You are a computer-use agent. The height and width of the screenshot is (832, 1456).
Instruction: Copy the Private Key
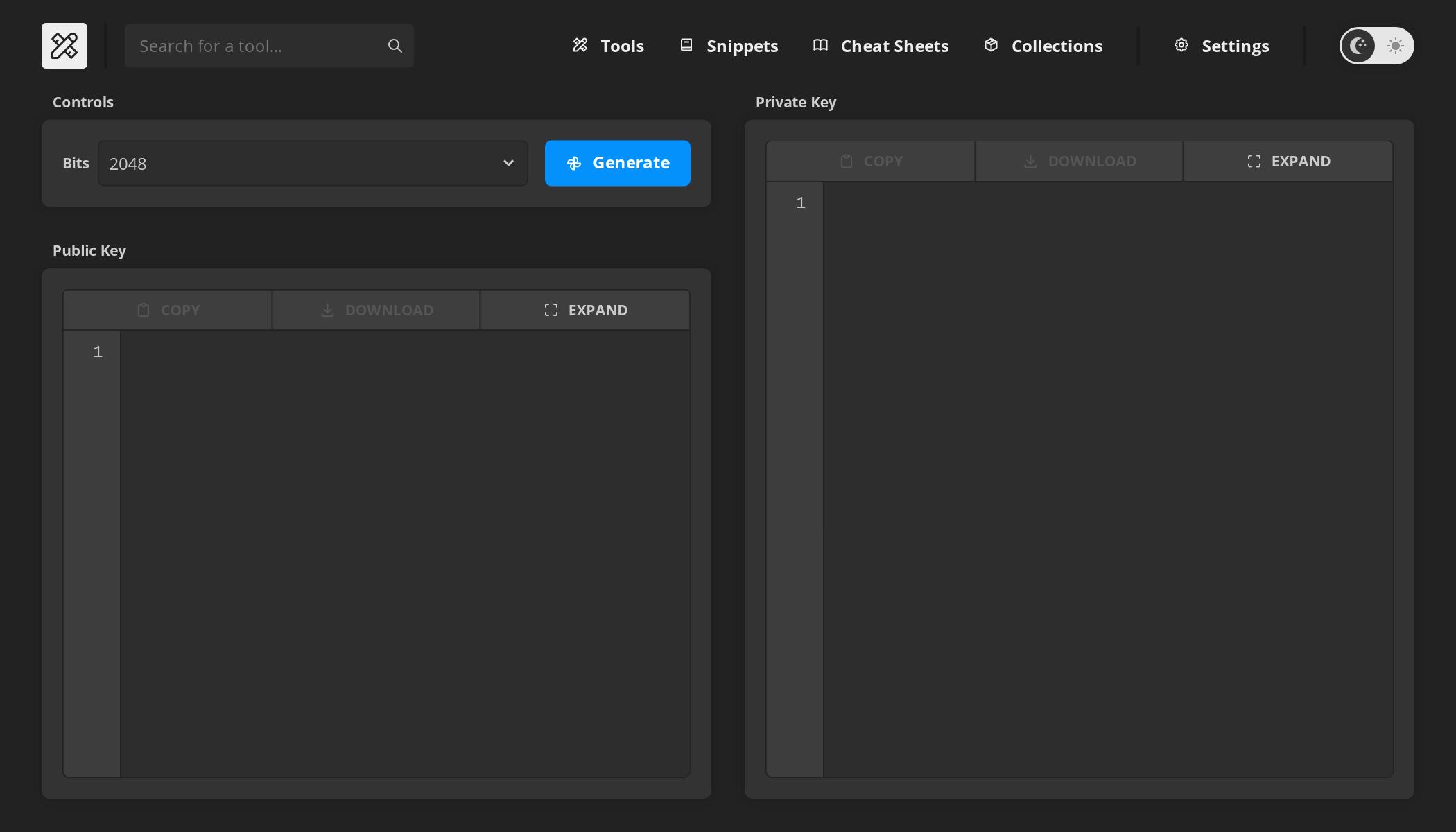[871, 162]
